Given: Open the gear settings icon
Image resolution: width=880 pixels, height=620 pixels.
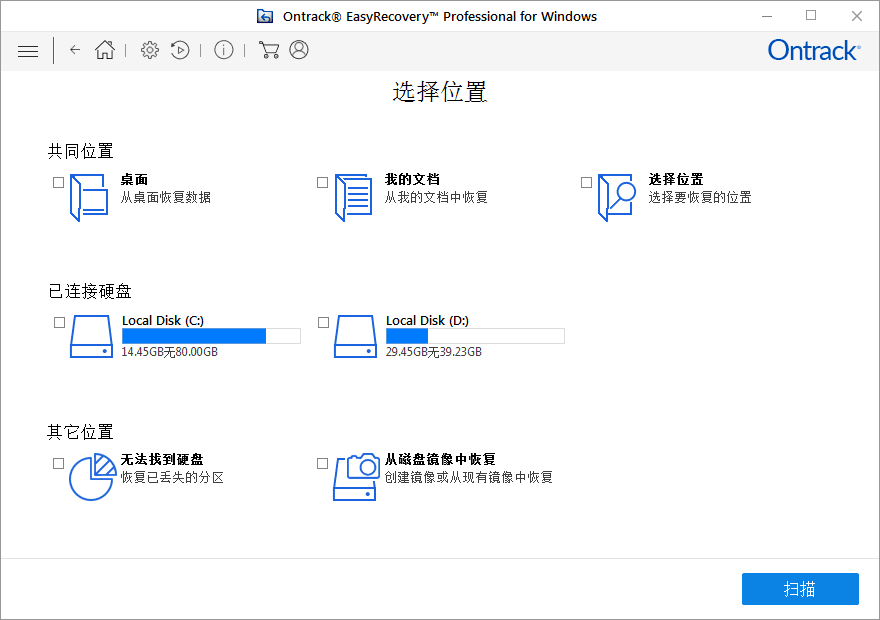Looking at the screenshot, I should coord(149,50).
